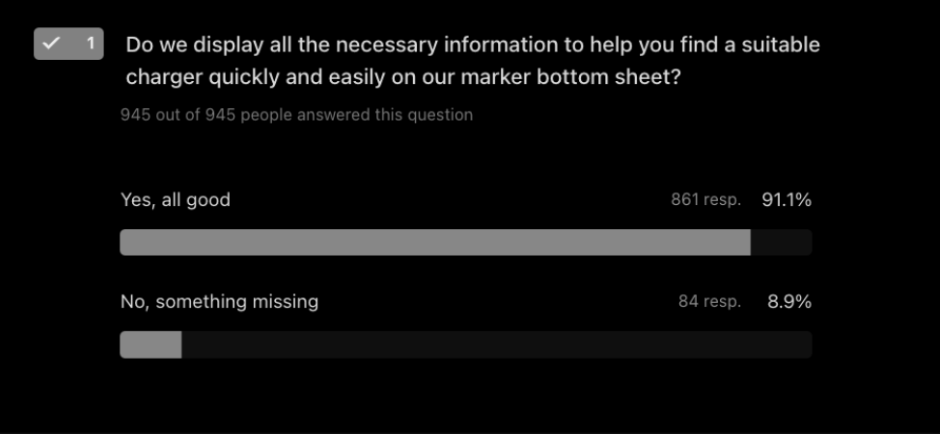The height and width of the screenshot is (434, 940).
Task: Click the "84 resp." response count
Action: (x=709, y=301)
